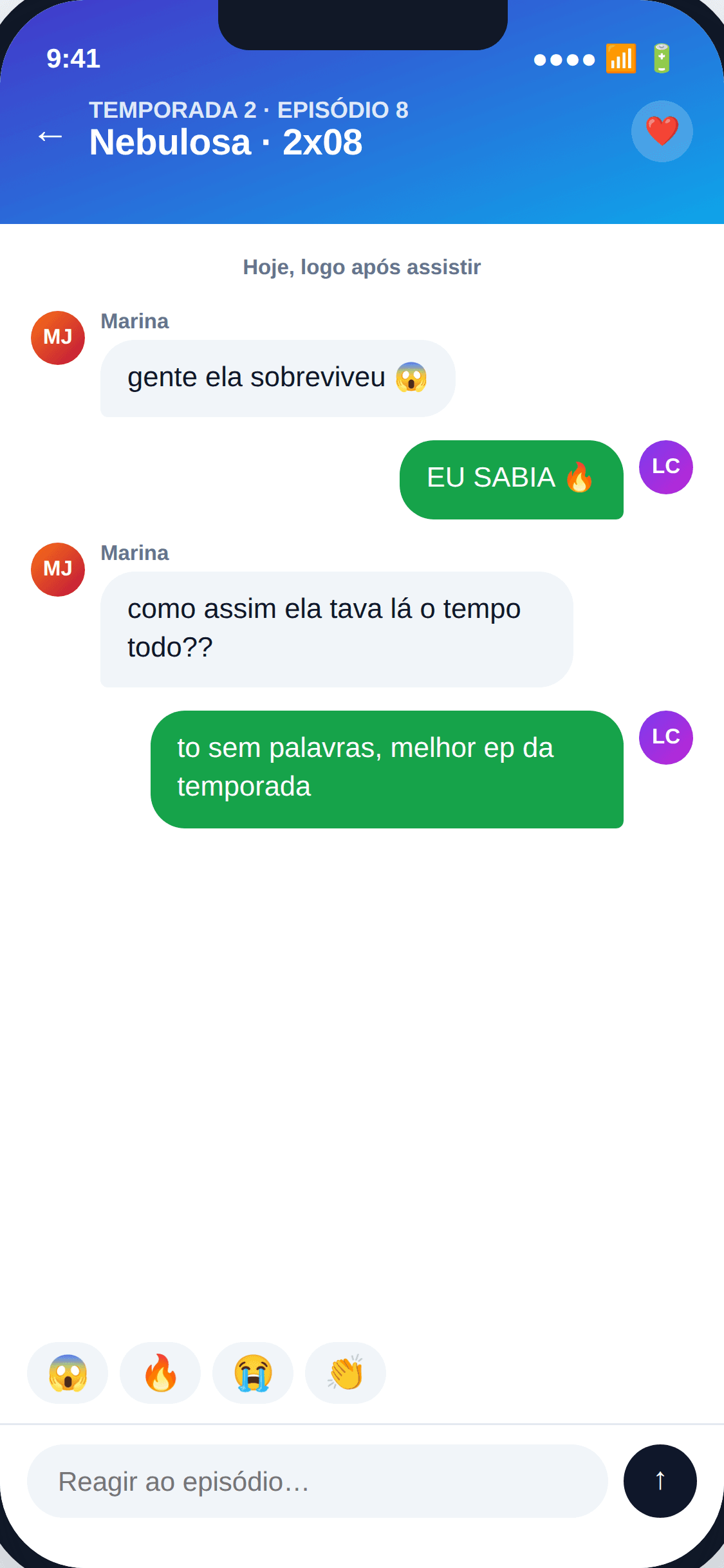Select the 'como assim ela tava lá' message
Screen dimensions: 724x1568
click(337, 630)
